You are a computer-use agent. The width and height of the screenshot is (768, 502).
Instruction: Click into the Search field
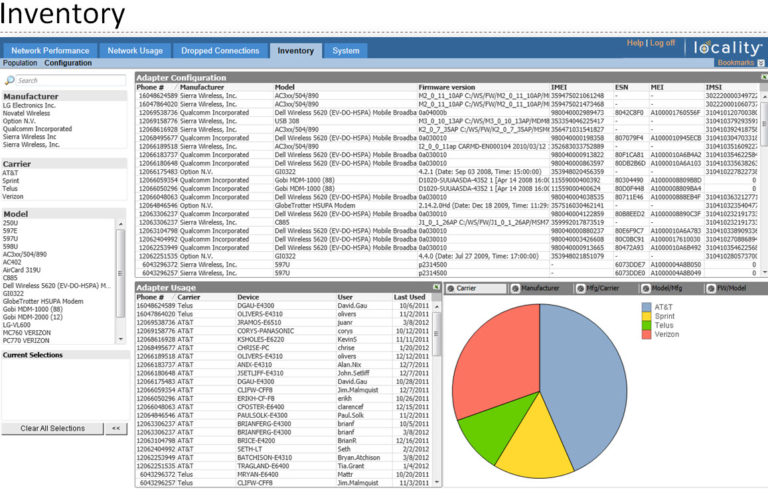pos(70,80)
